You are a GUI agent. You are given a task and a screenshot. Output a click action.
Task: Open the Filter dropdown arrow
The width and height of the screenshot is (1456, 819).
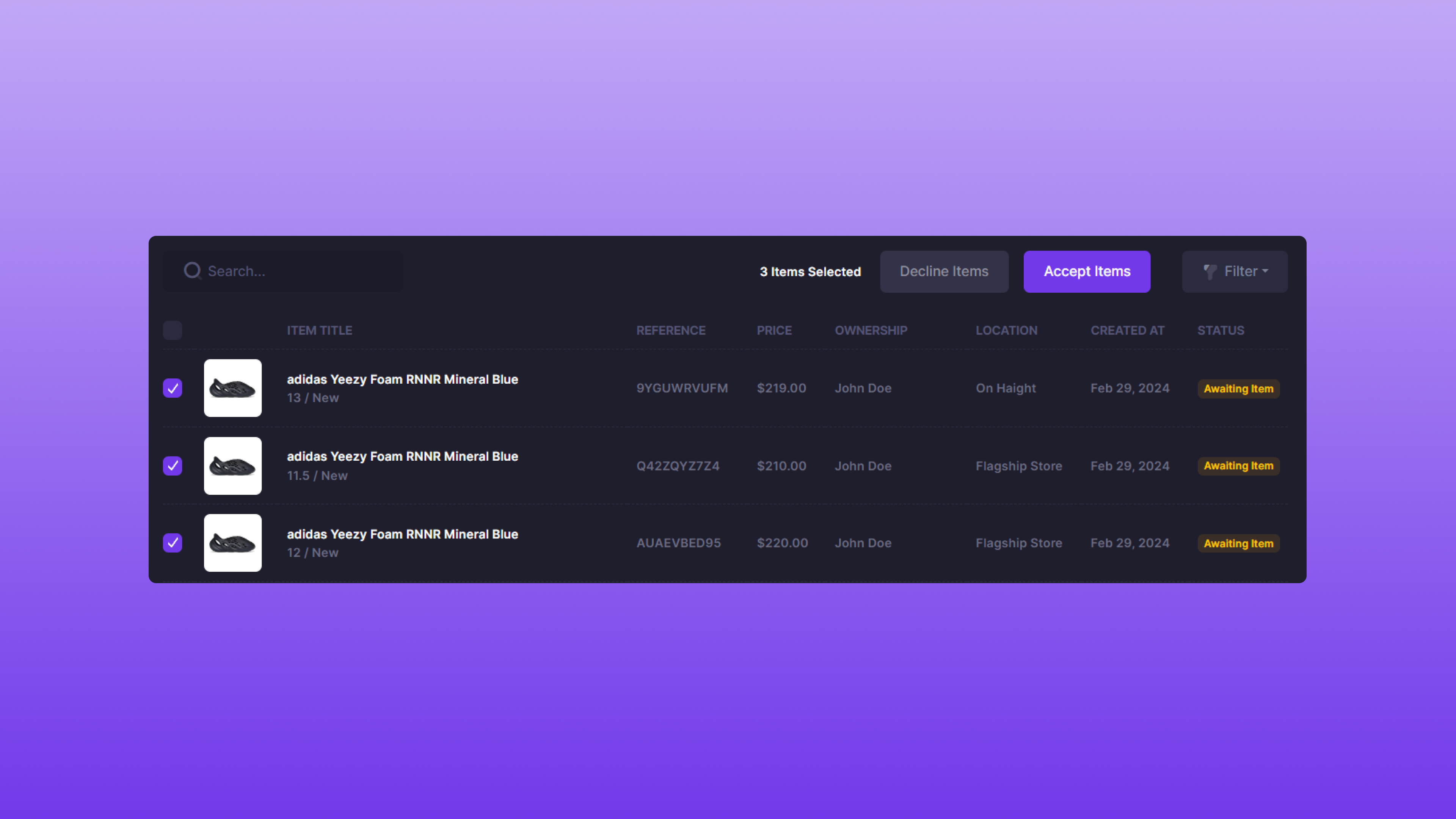(x=1265, y=271)
